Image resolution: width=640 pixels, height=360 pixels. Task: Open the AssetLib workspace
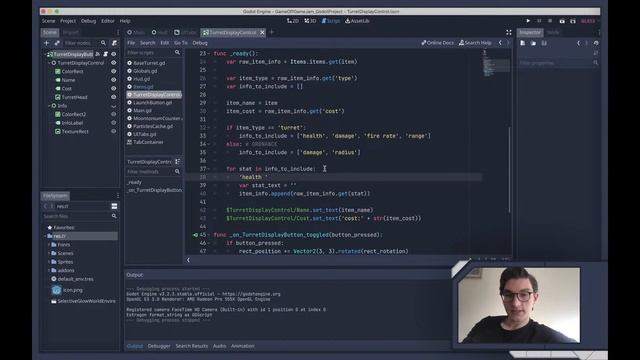click(x=357, y=21)
